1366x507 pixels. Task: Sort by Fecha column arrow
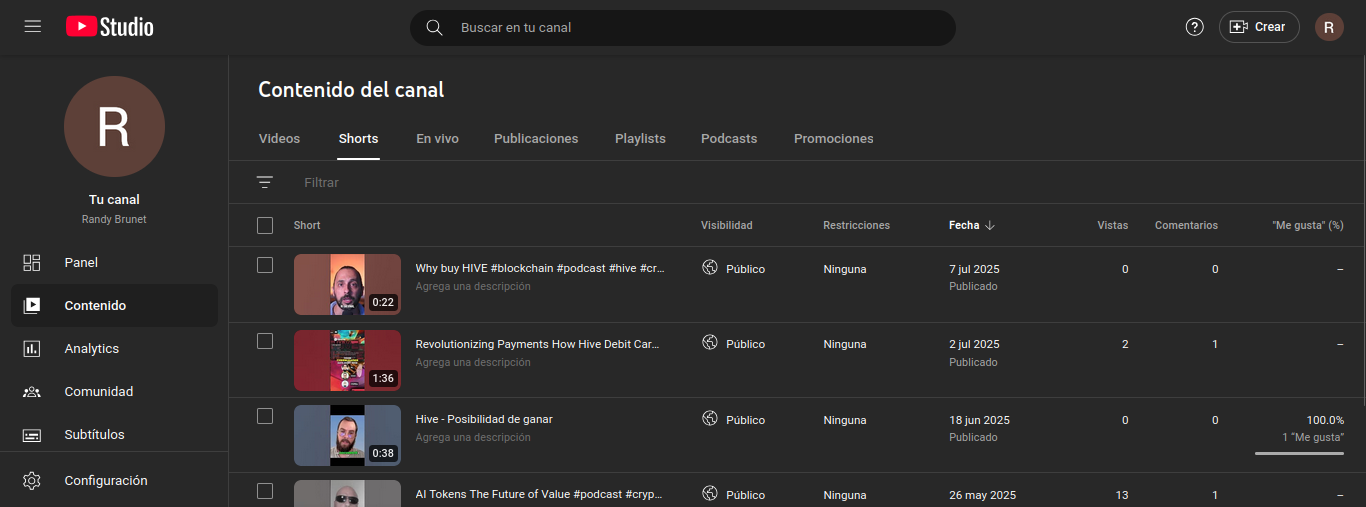990,225
